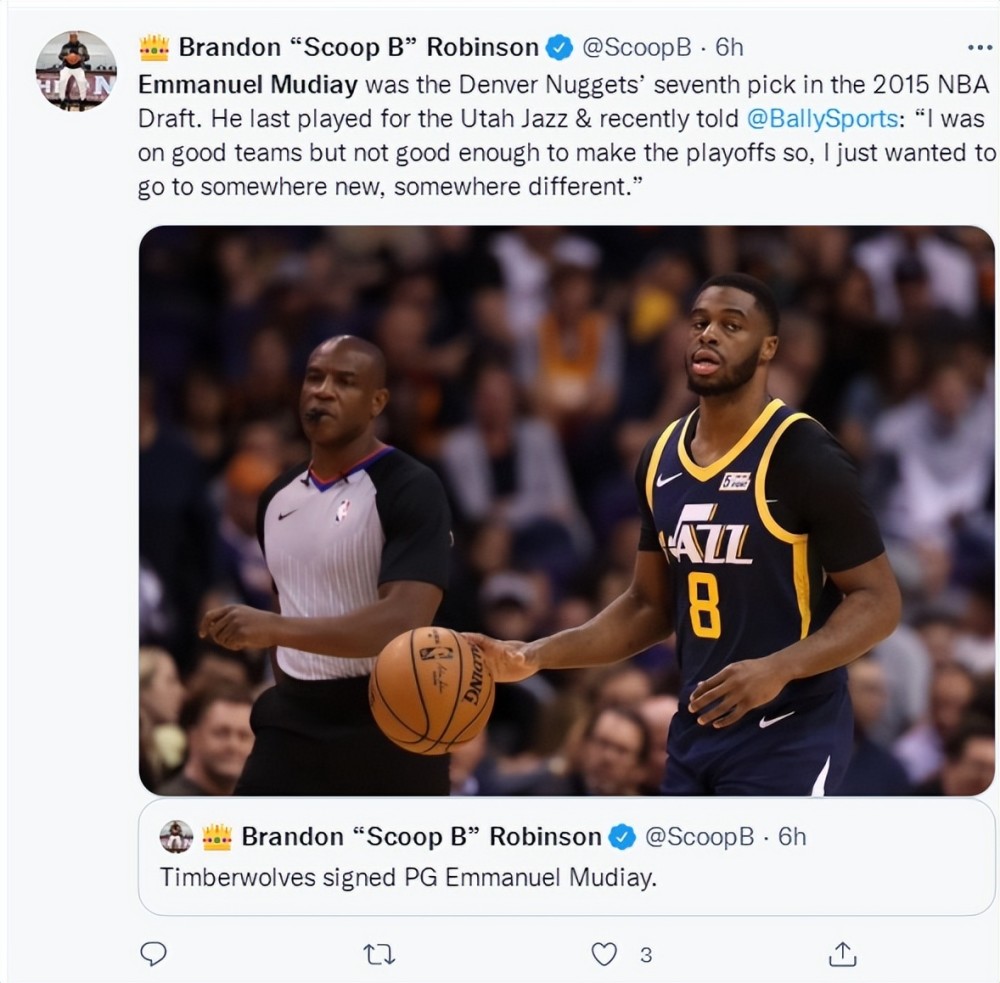
Task: Open the quoted tweet about Timberwolves signing
Action: (x=566, y=857)
